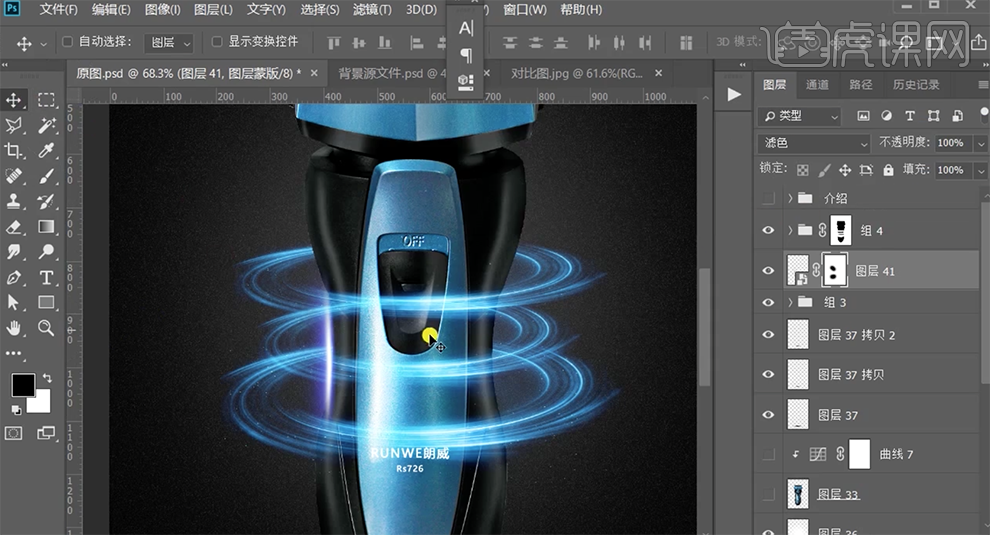
Task: Open the 滤色 blend mode dropdown
Action: coord(814,143)
